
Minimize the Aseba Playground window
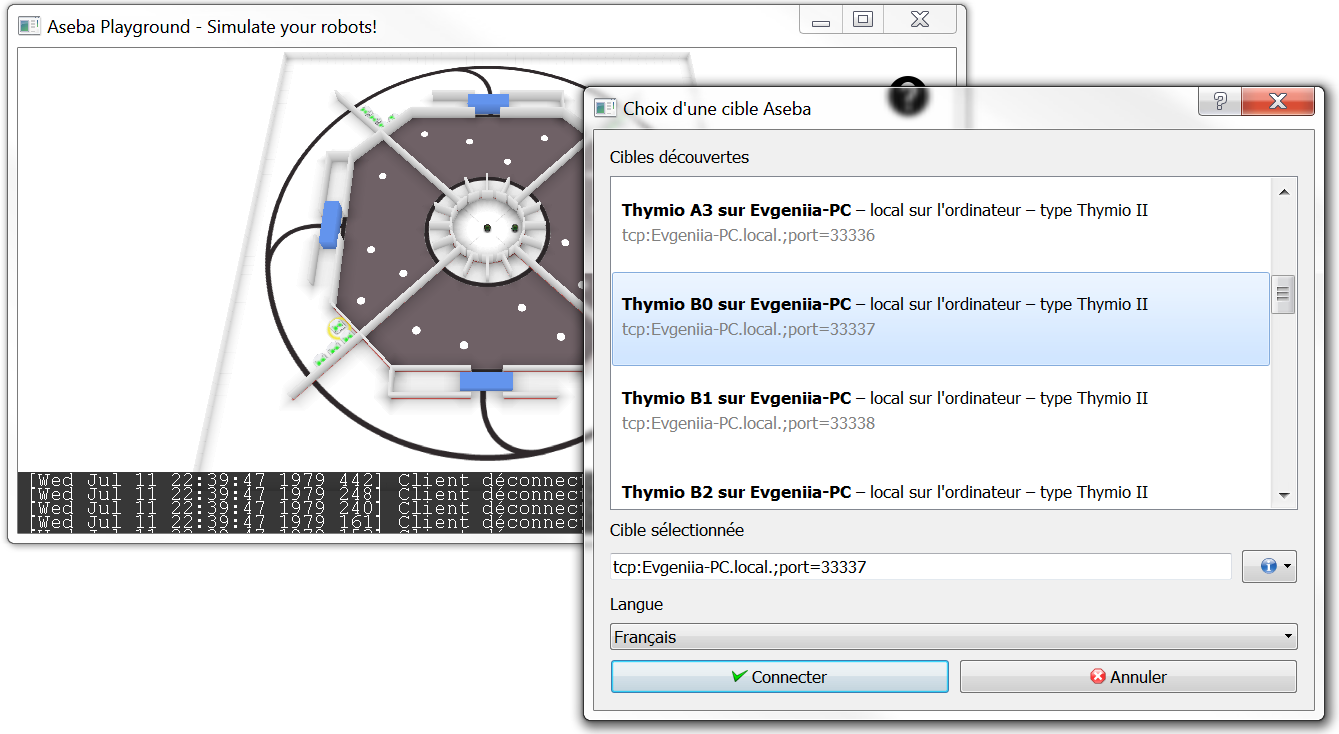pyautogui.click(x=821, y=19)
